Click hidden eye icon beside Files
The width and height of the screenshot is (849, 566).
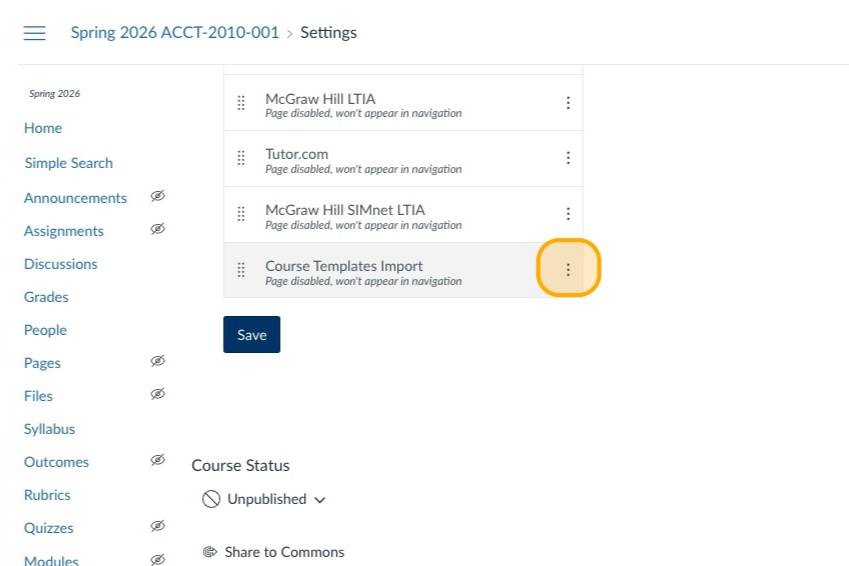point(157,395)
